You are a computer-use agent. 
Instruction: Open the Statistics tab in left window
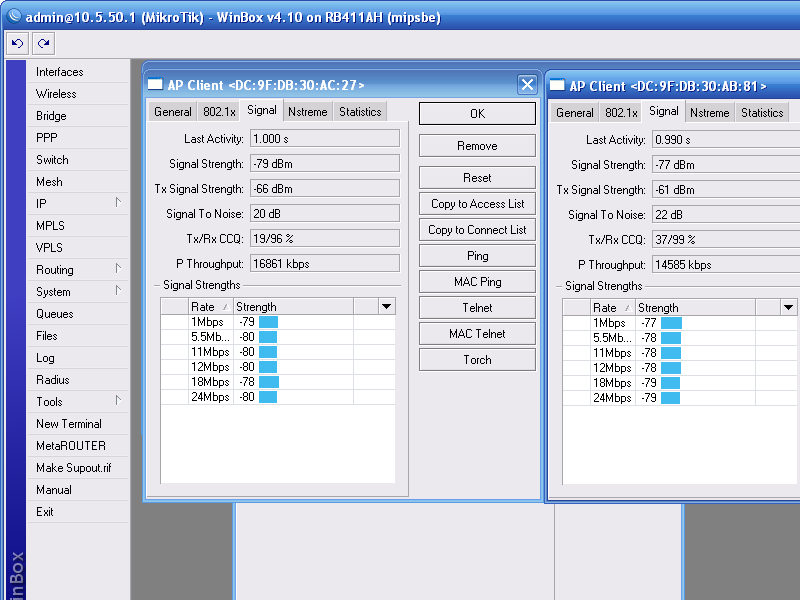[360, 112]
